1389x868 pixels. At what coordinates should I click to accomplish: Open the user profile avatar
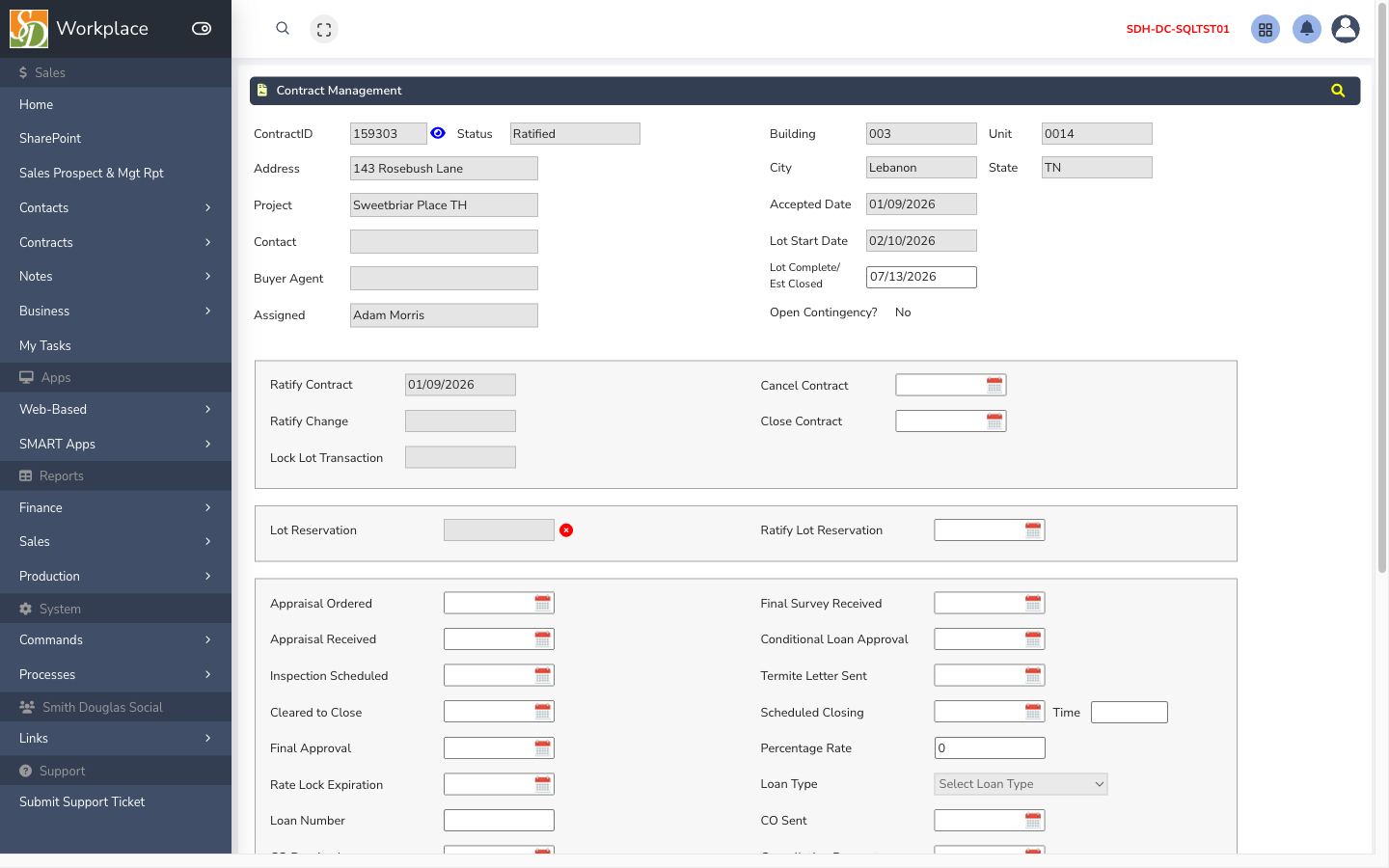1346,29
